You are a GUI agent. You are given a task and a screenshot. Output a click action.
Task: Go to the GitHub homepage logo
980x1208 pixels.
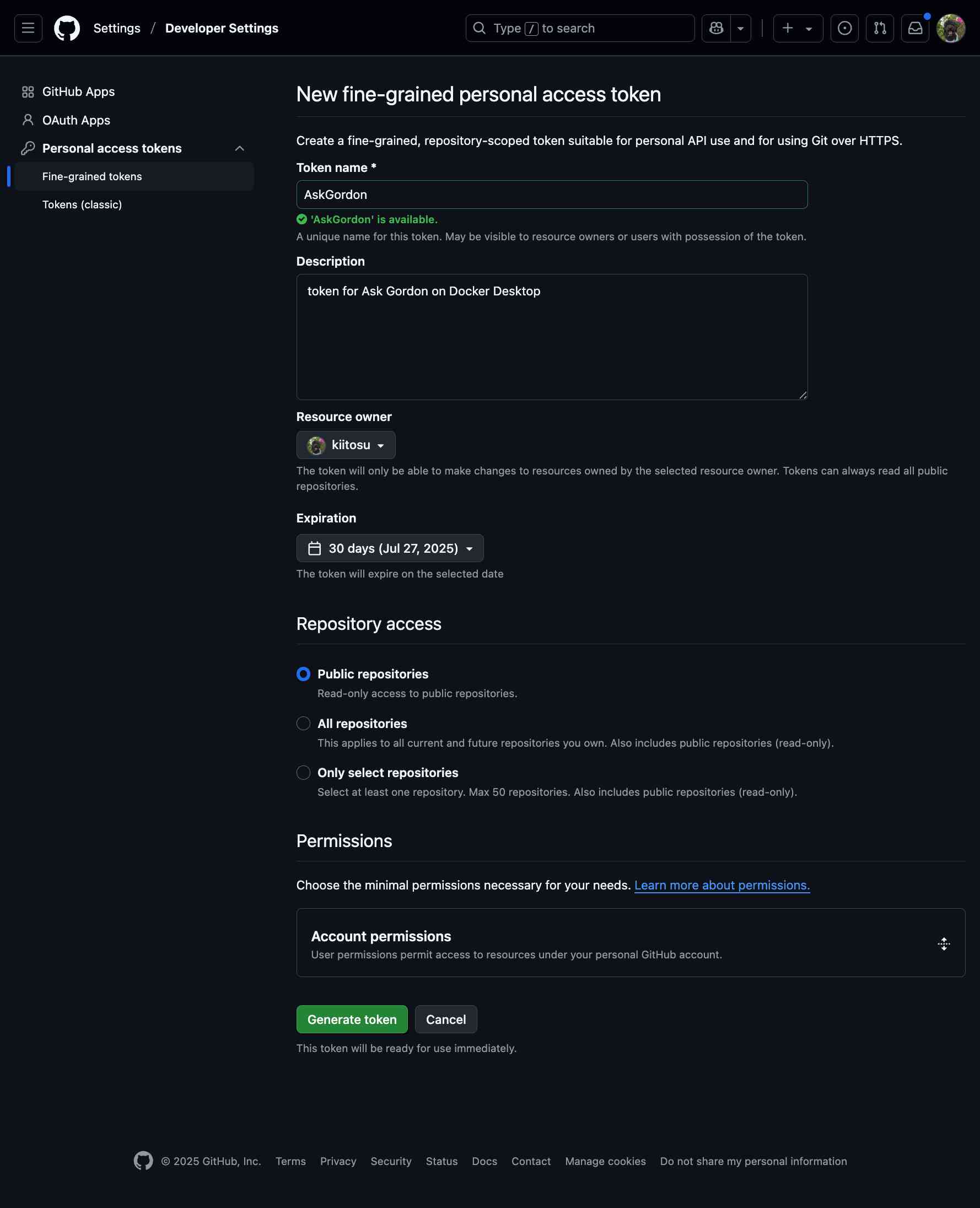click(67, 28)
